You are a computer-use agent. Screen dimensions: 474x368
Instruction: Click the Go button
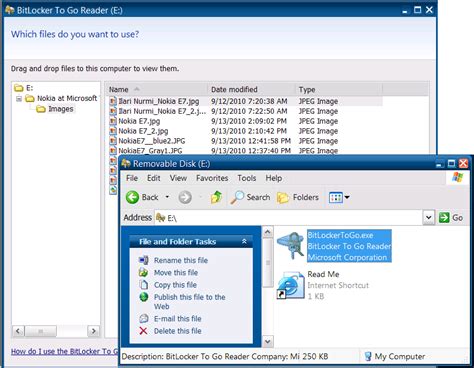(451, 218)
